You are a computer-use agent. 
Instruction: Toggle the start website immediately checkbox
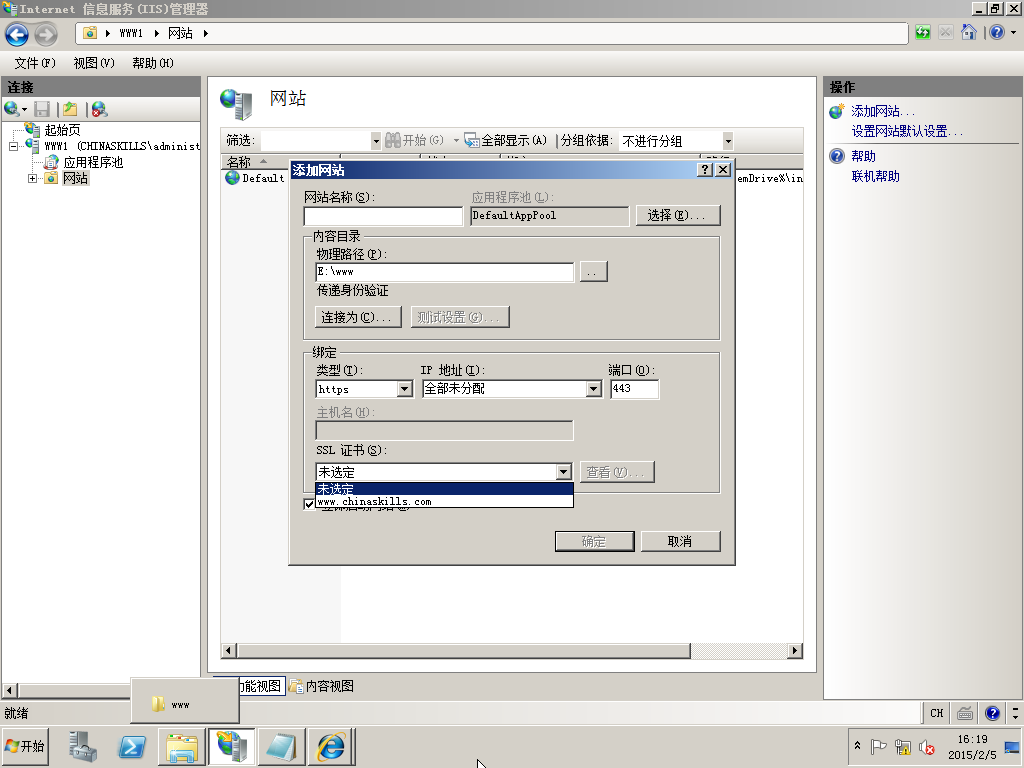click(310, 504)
